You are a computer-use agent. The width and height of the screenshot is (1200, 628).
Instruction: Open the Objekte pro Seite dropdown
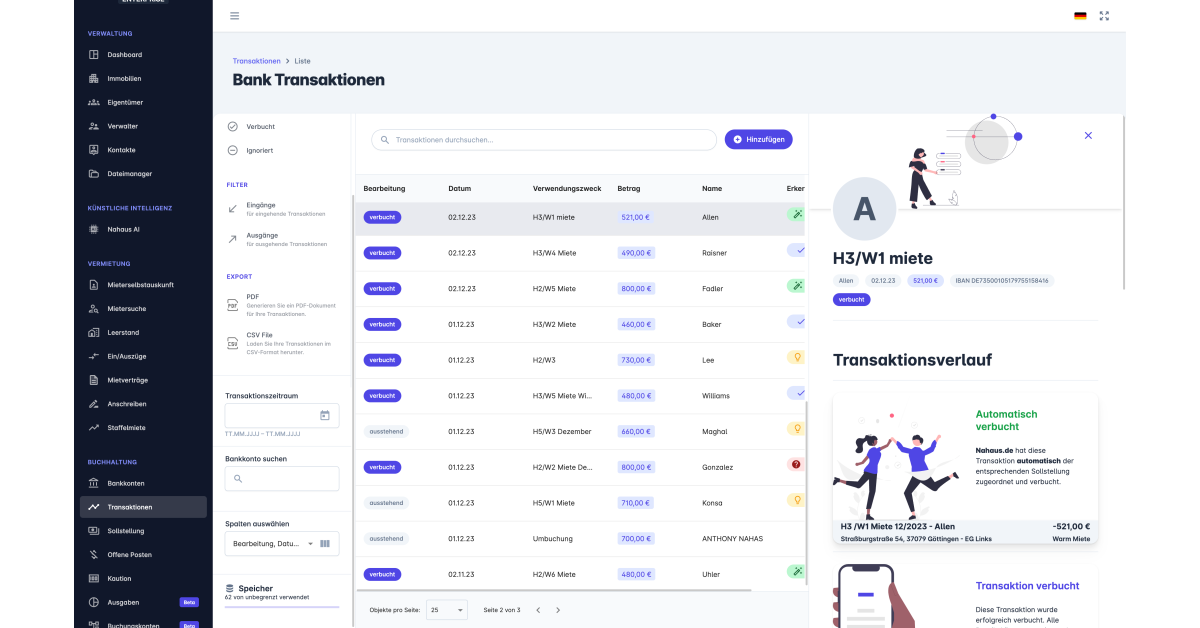447,610
